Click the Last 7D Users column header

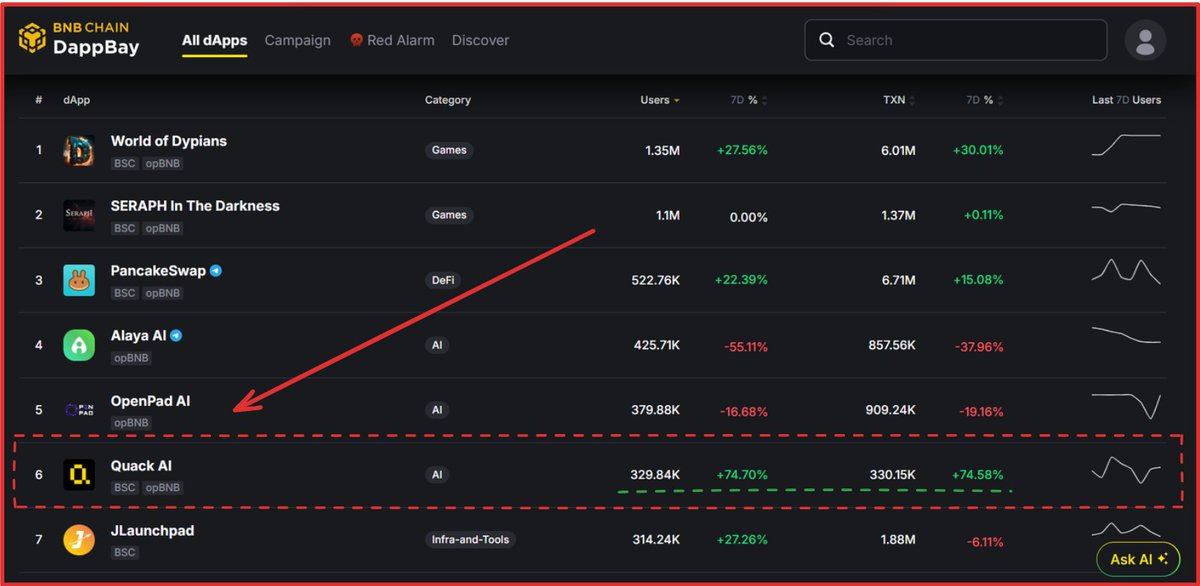point(1126,100)
